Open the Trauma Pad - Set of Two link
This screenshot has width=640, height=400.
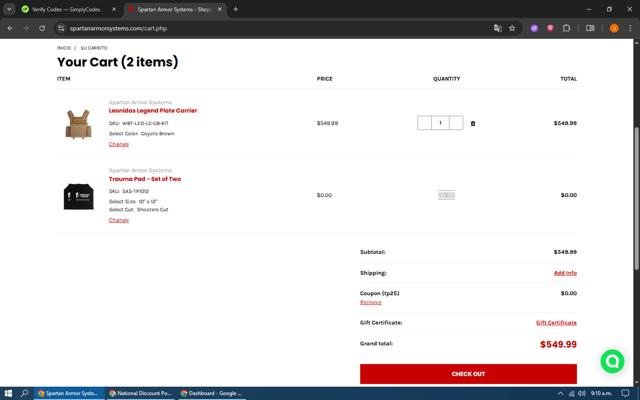144,179
